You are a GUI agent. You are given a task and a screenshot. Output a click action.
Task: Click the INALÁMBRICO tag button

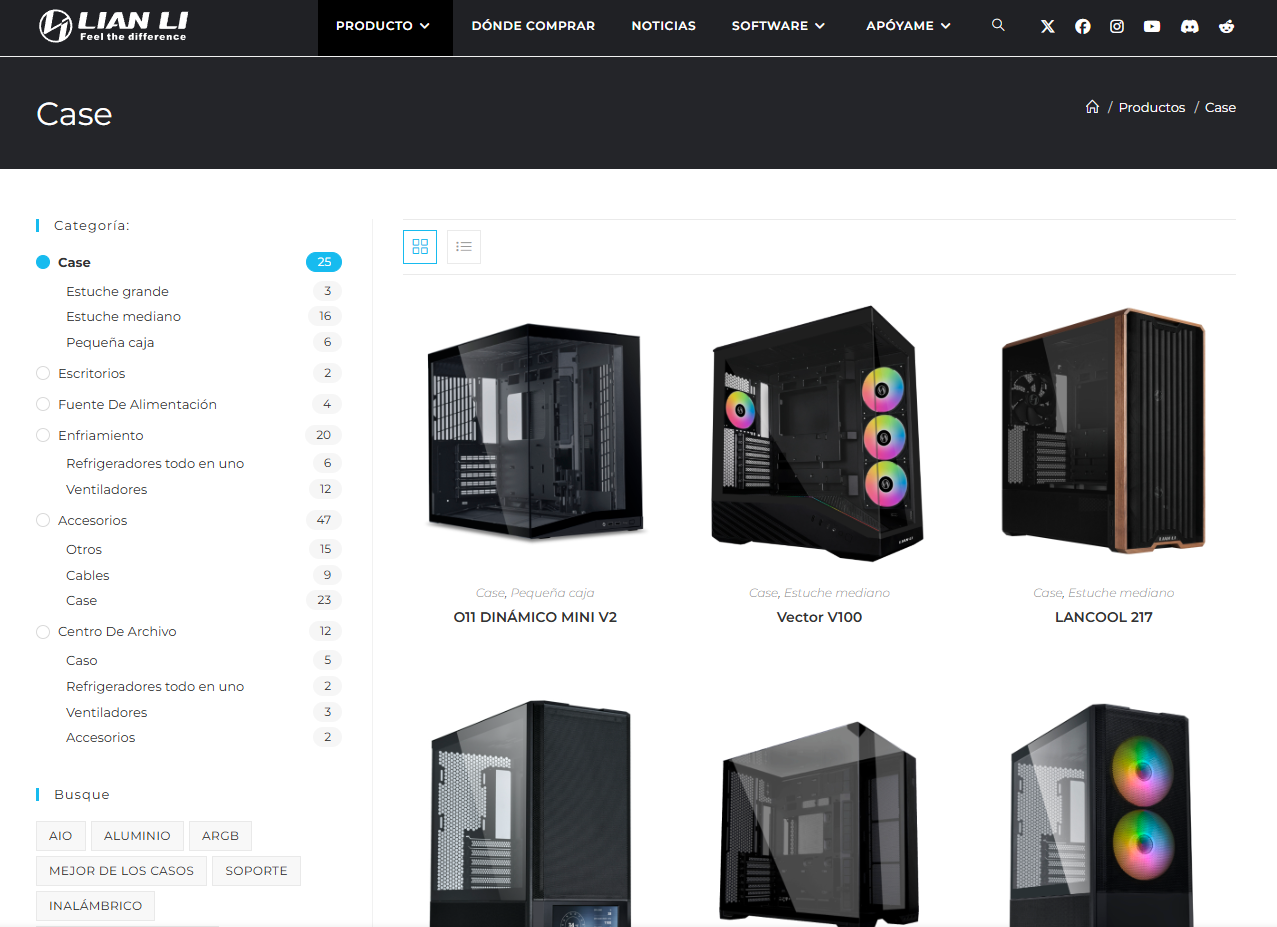pos(95,906)
